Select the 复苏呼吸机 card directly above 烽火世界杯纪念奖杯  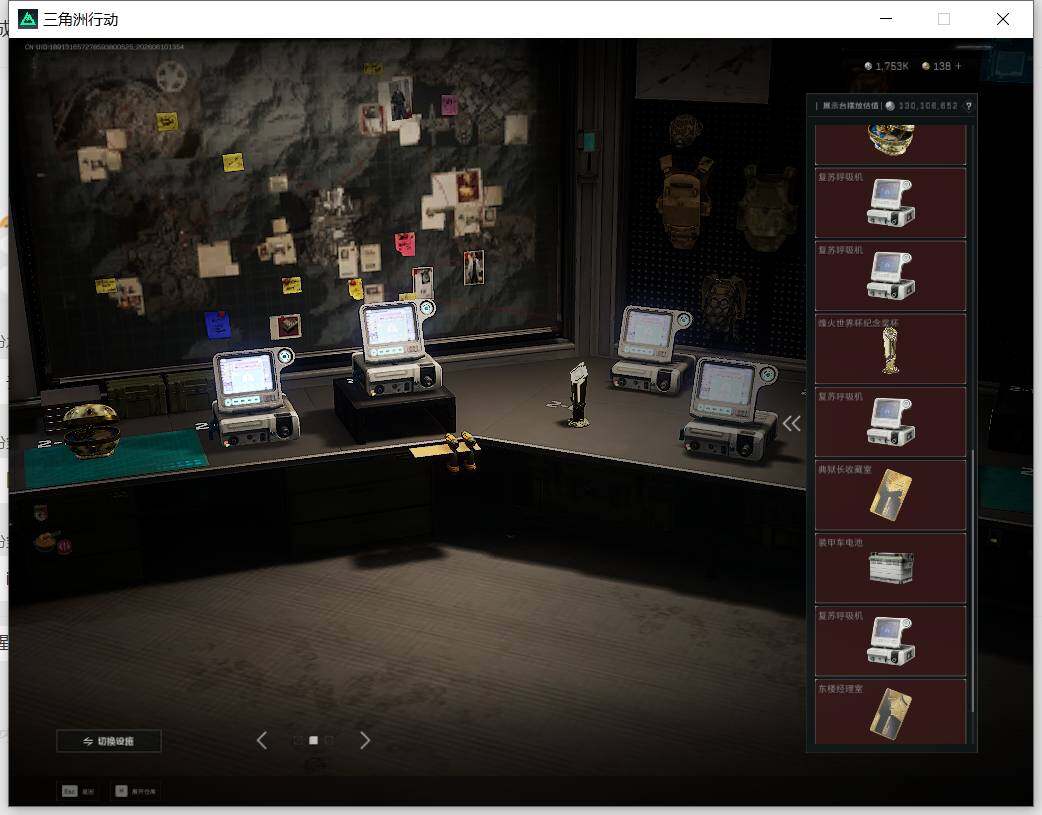click(890, 276)
